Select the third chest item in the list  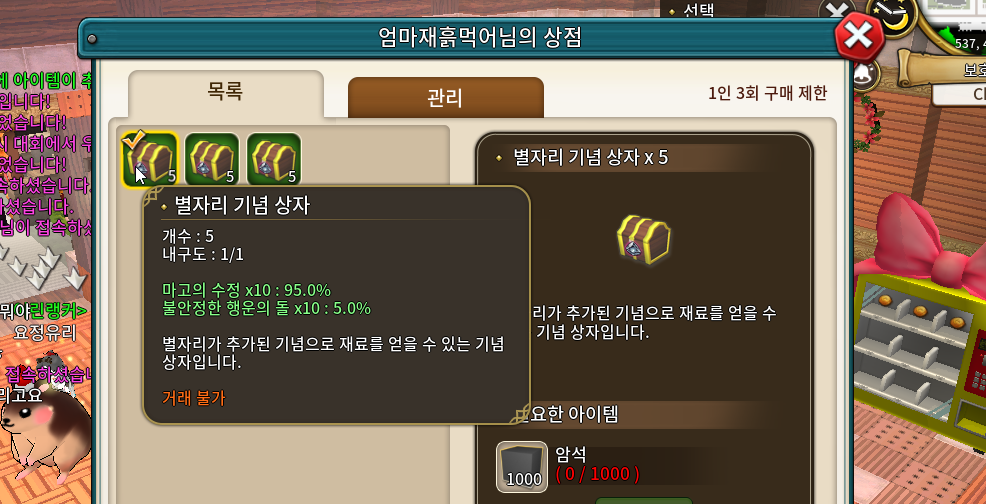(x=274, y=160)
